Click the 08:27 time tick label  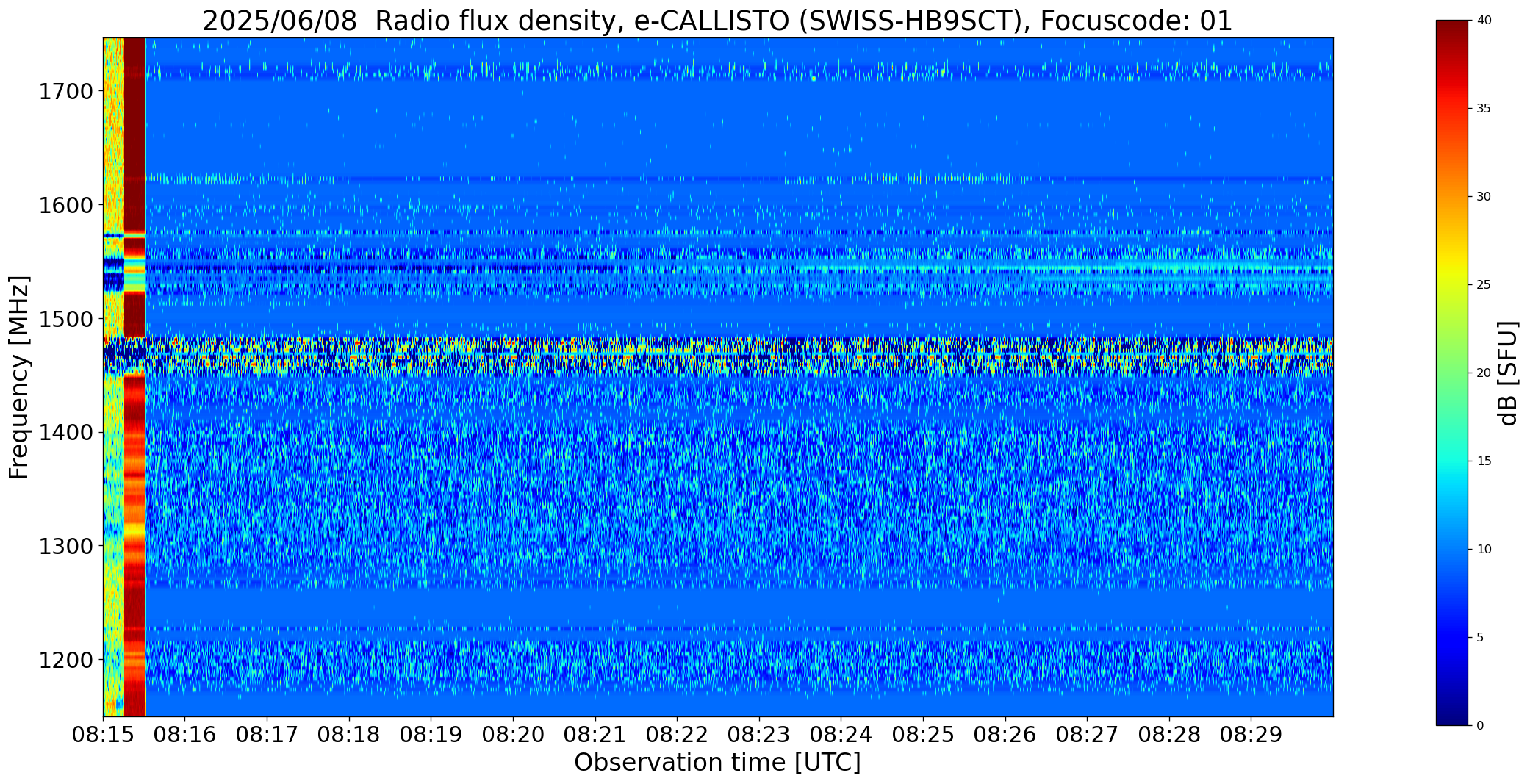[1087, 735]
